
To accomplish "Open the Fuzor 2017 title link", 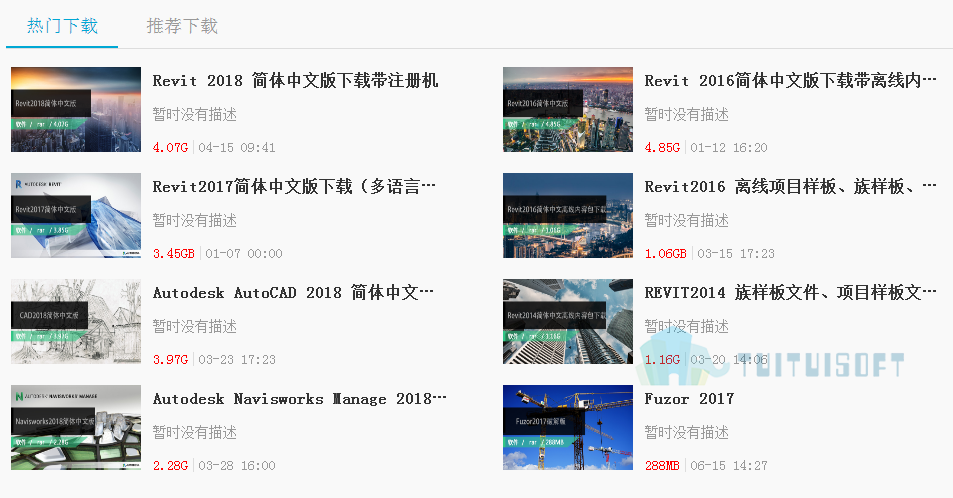I will pos(689,399).
